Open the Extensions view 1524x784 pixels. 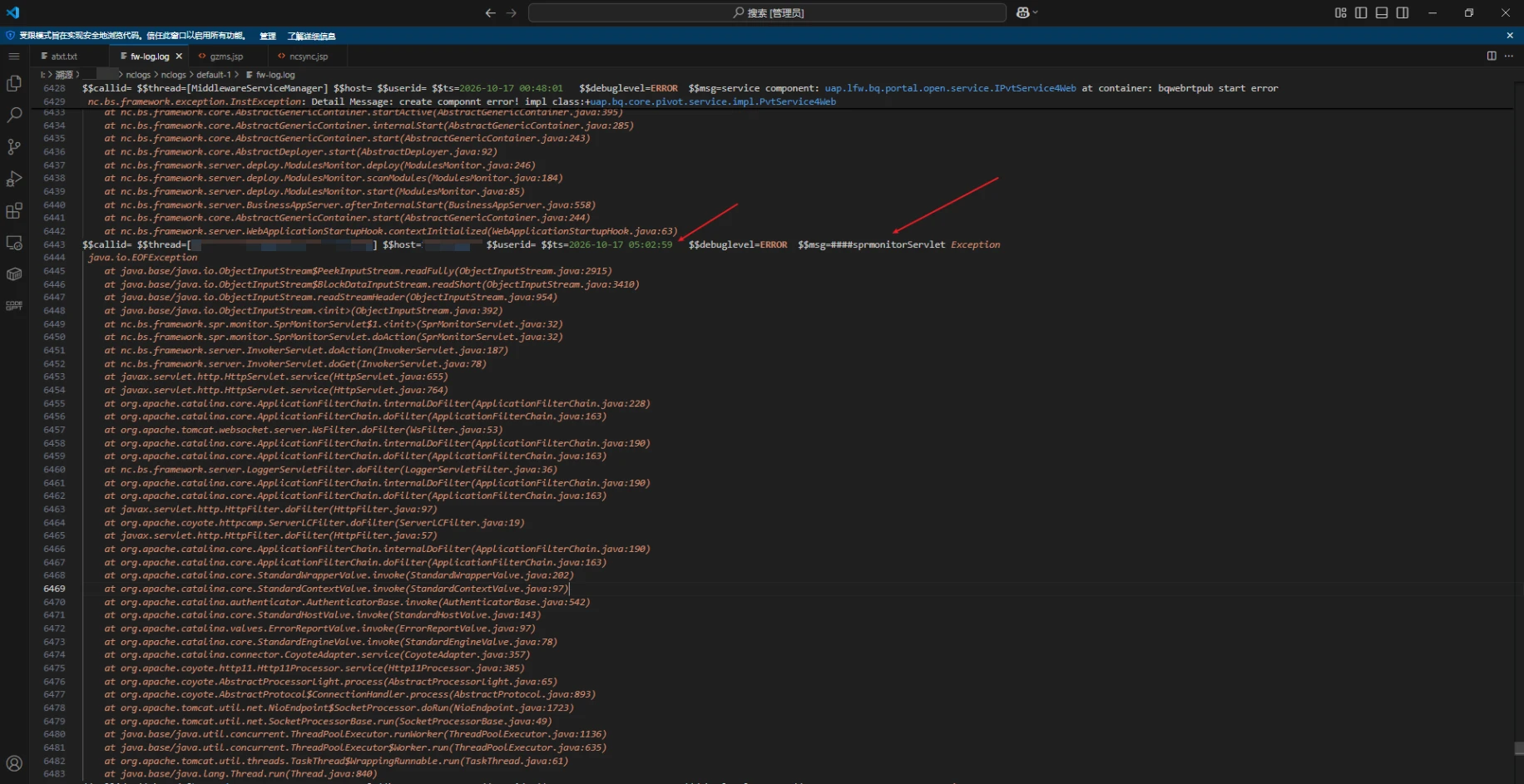coord(14,210)
